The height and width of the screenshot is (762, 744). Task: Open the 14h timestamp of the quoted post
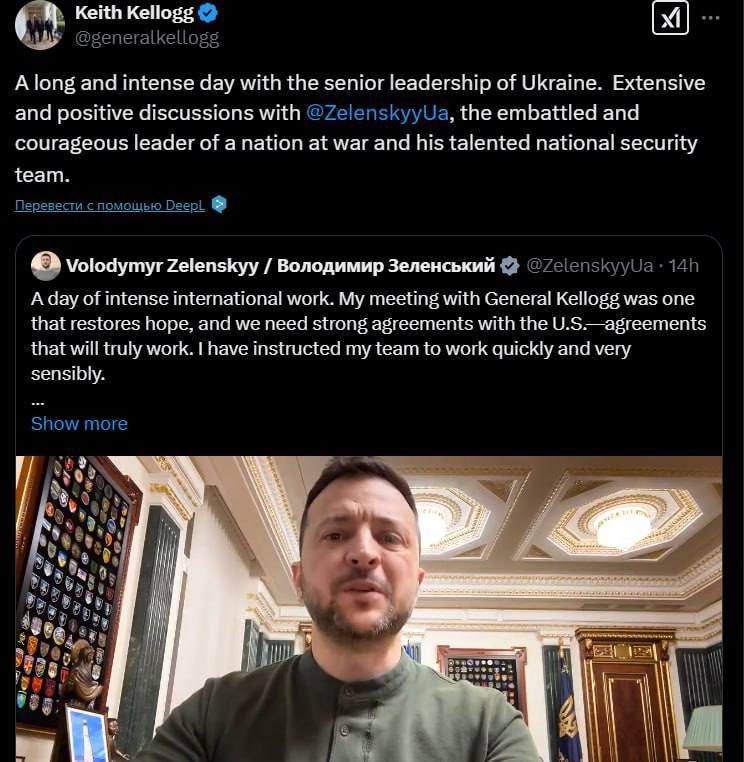[683, 266]
